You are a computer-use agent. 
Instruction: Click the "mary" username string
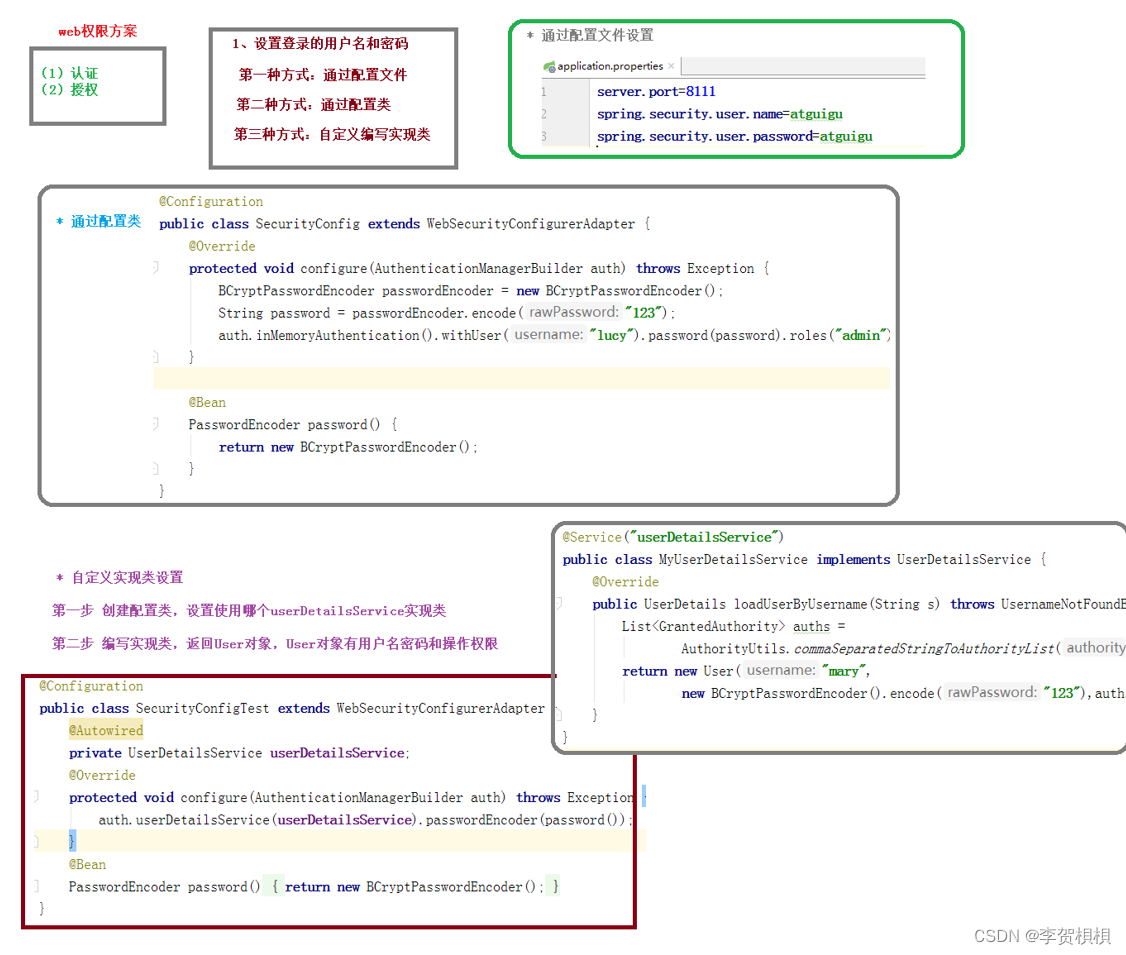tap(844, 671)
